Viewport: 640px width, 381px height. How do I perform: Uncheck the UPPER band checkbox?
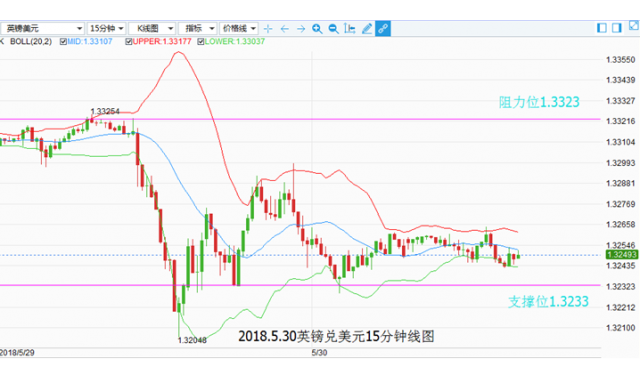click(129, 42)
